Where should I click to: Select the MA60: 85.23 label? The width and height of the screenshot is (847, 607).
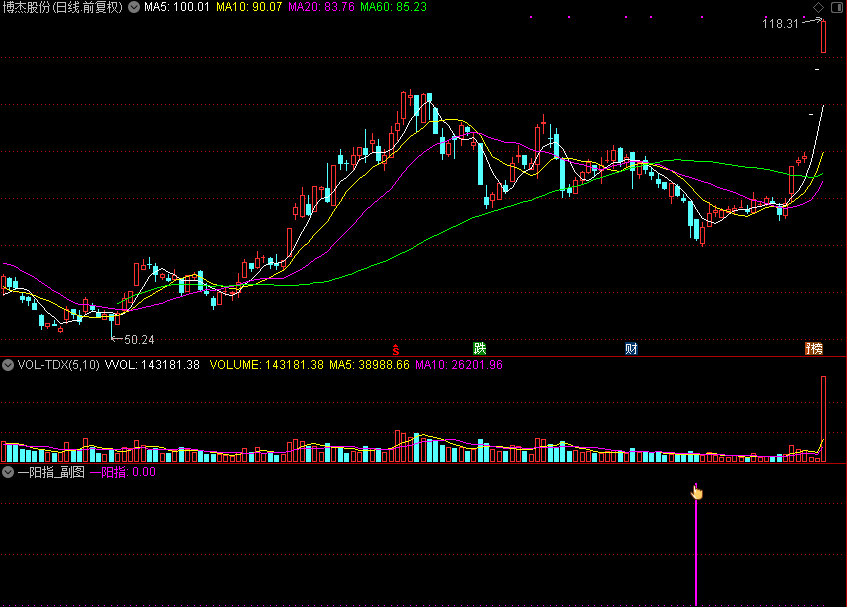click(x=393, y=7)
